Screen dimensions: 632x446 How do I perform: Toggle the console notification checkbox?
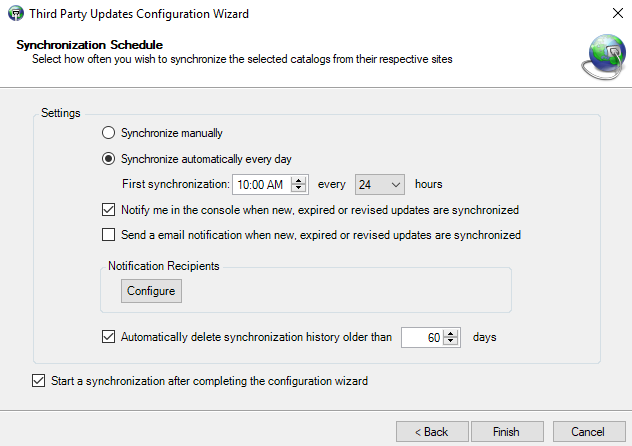(109, 210)
